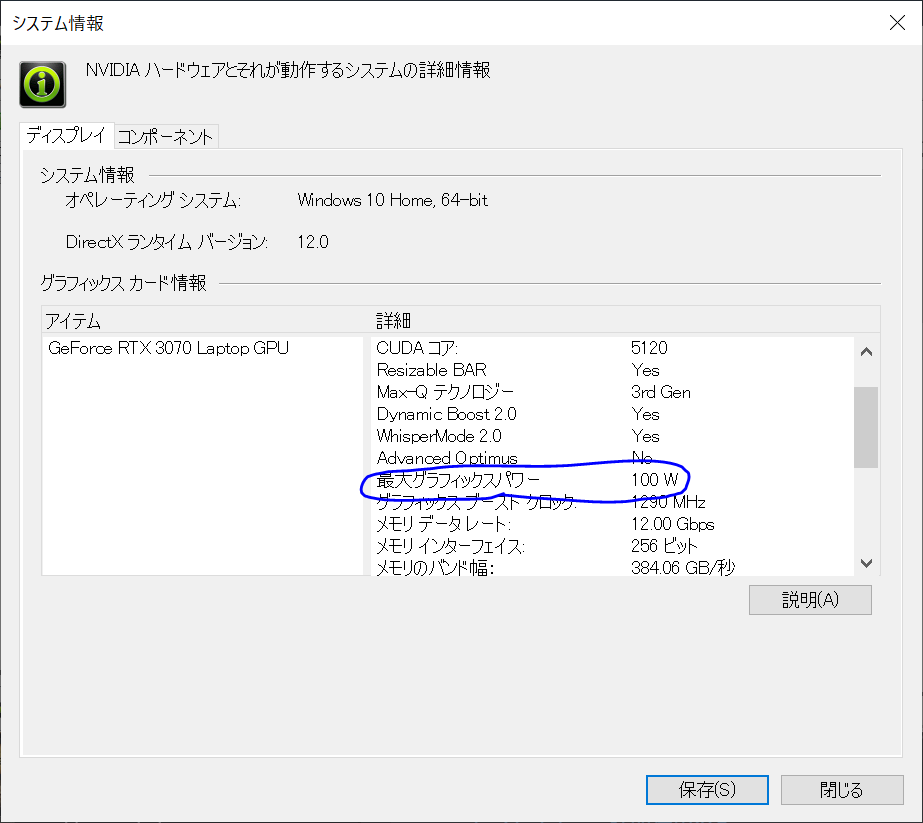The width and height of the screenshot is (923, 823).
Task: Click the 12.00 Gbps value
Action: click(672, 524)
